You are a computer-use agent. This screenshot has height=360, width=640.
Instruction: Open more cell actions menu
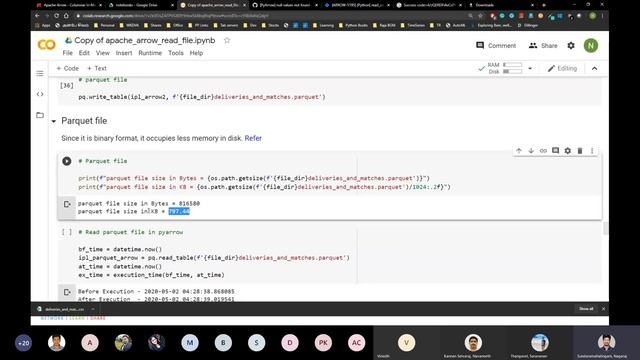point(592,151)
